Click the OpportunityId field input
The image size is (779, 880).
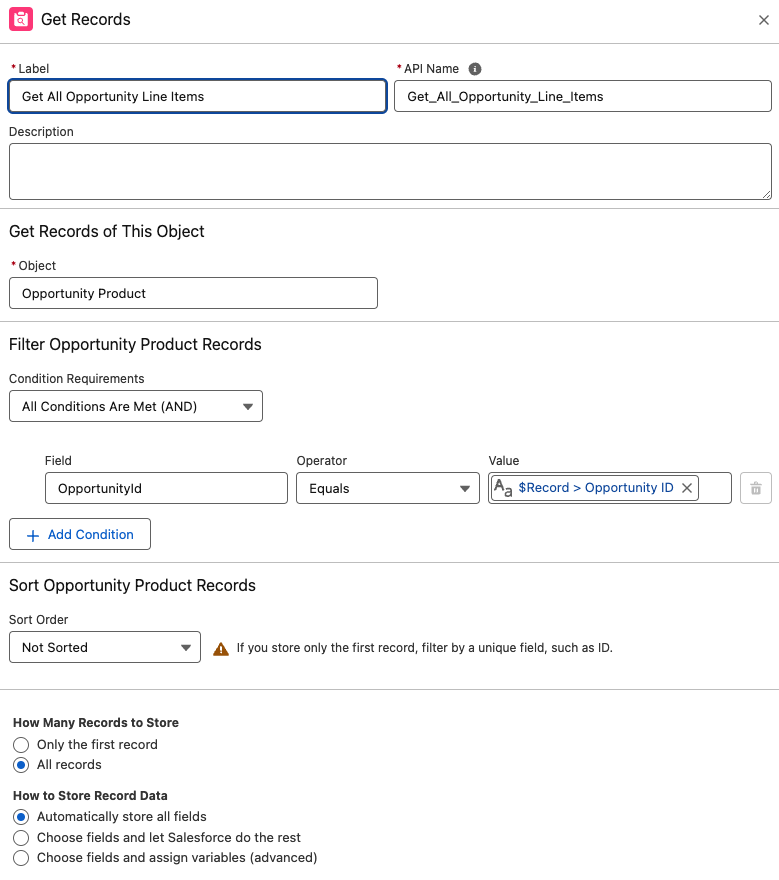click(166, 488)
